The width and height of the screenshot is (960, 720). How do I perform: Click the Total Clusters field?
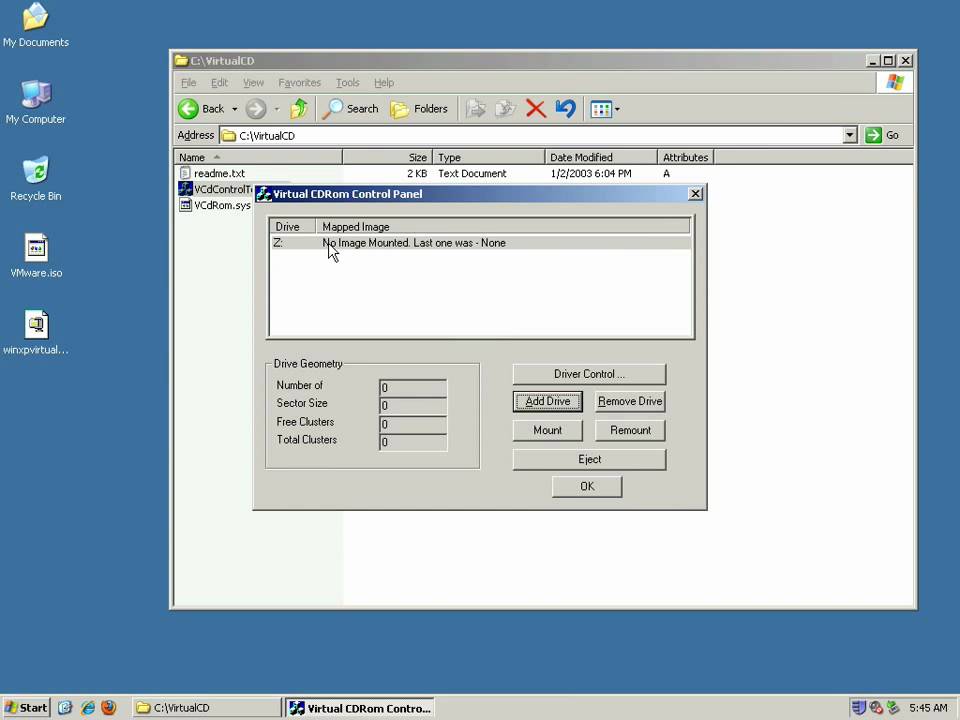413,442
